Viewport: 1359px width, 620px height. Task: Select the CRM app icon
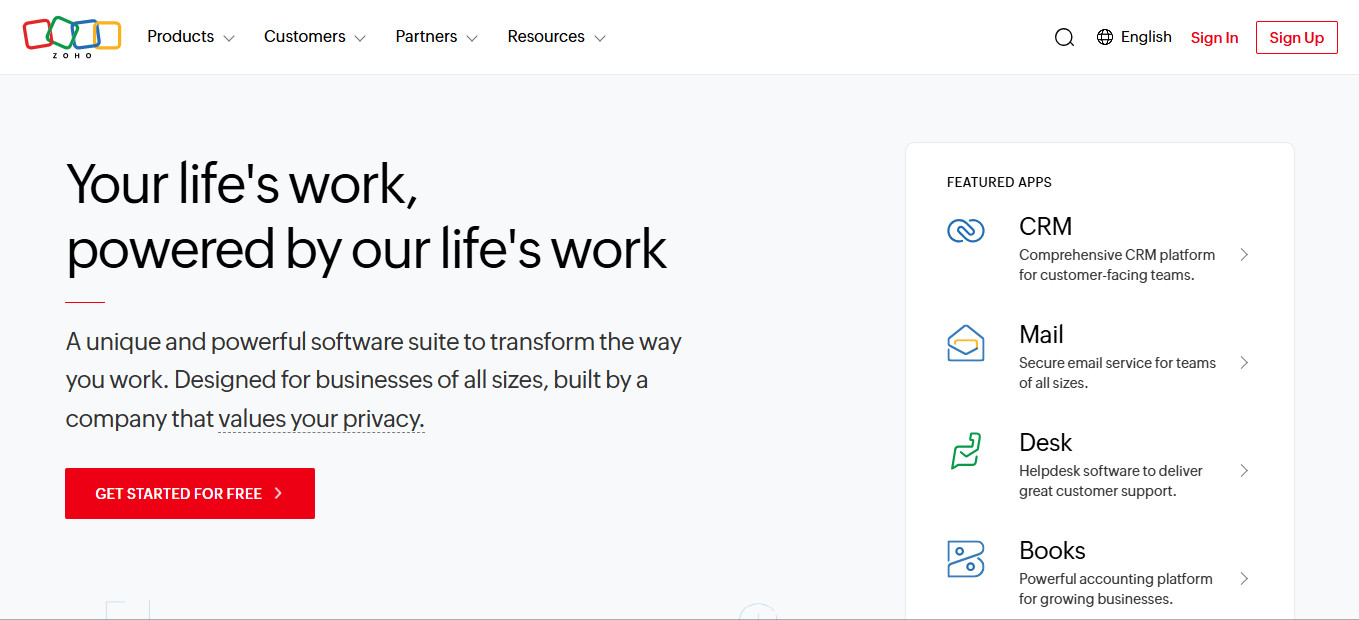965,229
